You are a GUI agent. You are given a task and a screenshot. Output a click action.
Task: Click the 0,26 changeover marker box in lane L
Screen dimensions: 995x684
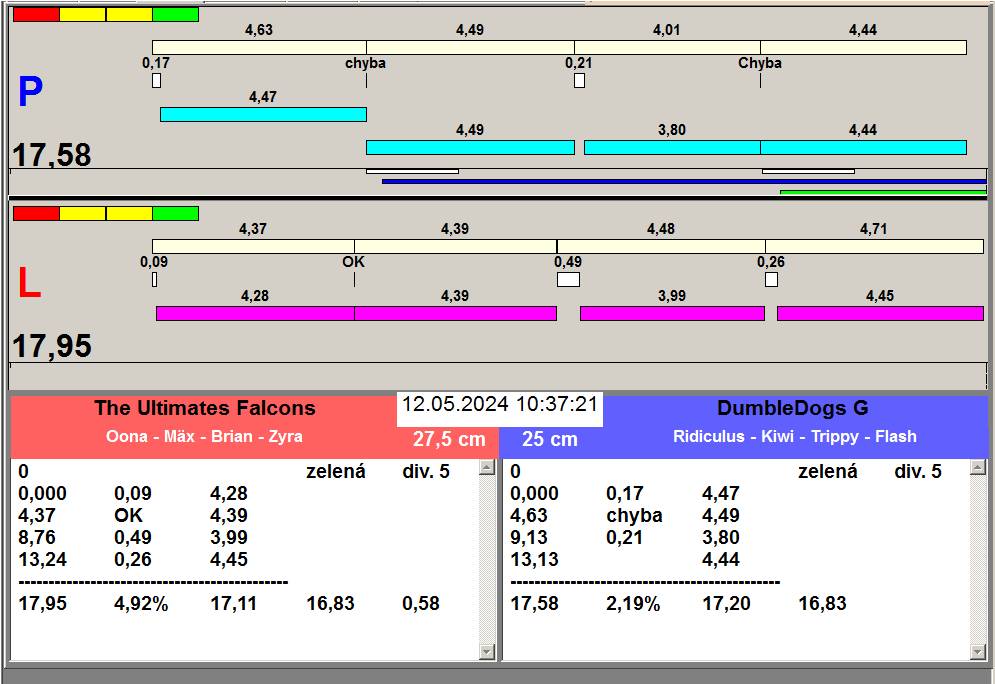[772, 279]
